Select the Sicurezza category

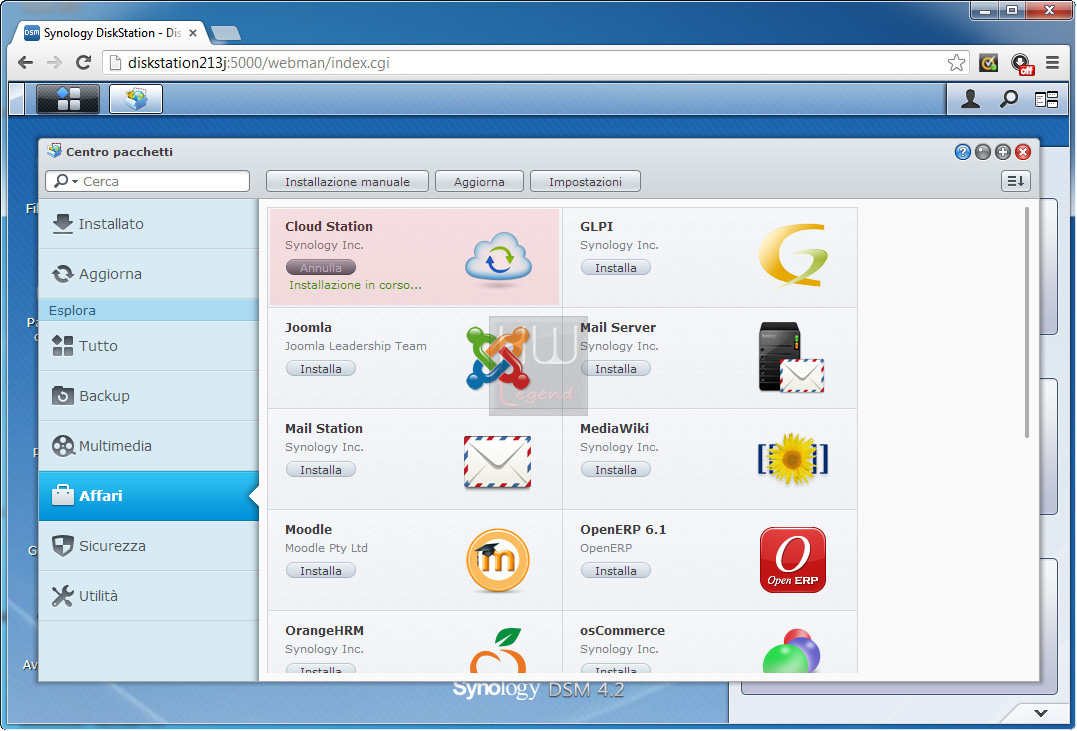tap(148, 546)
